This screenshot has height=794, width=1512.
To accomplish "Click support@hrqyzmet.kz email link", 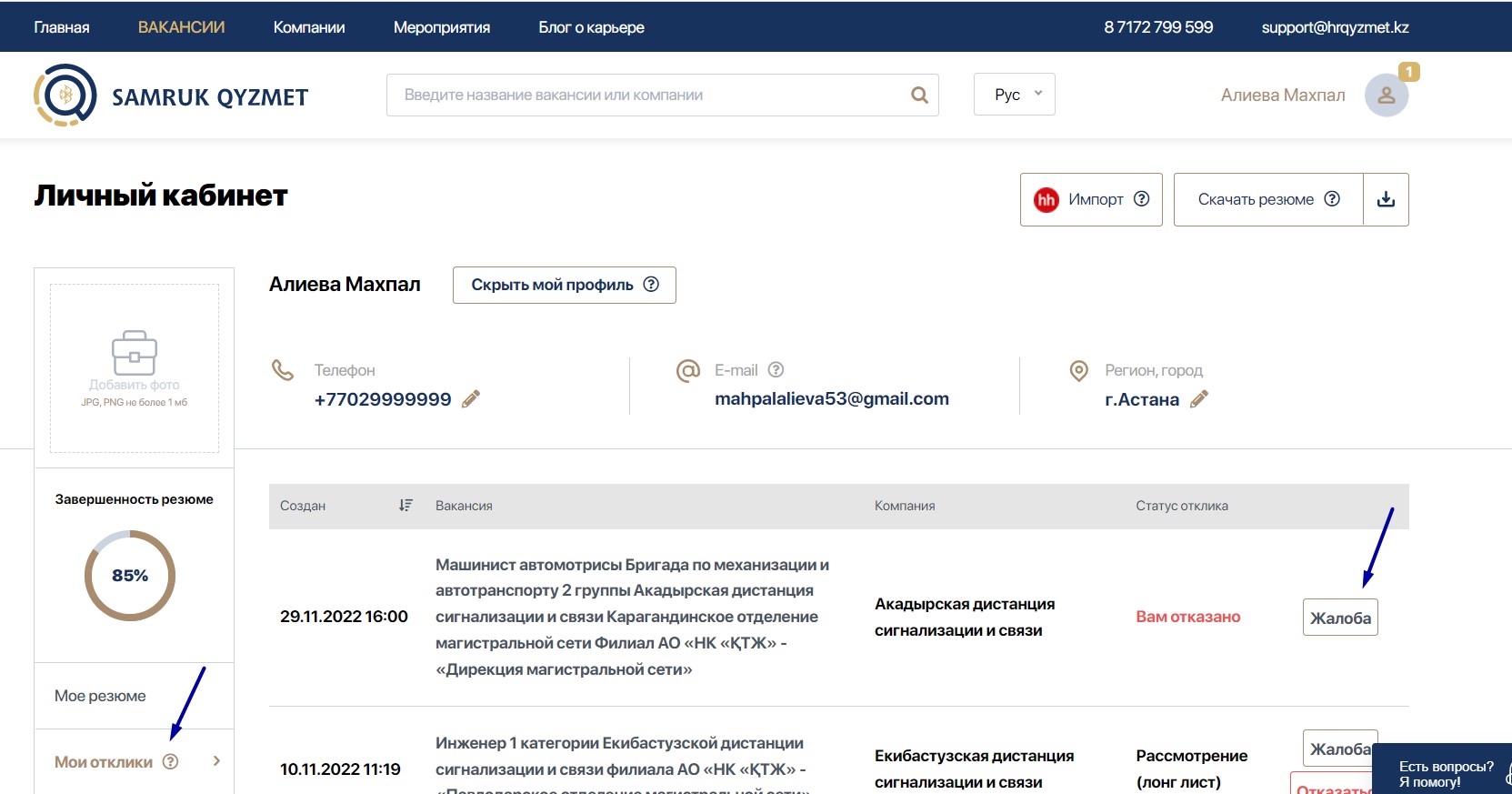I will point(1335,27).
